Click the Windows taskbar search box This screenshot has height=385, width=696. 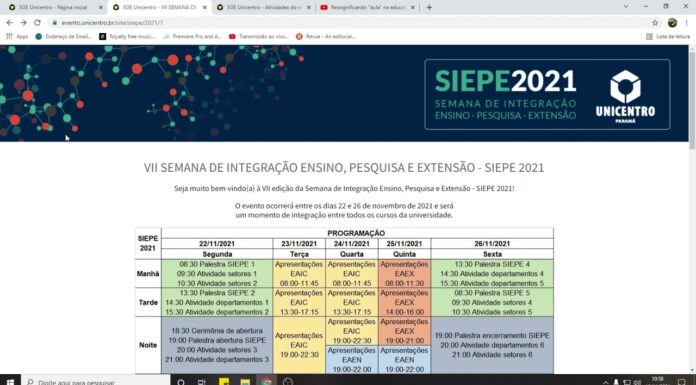pos(95,381)
